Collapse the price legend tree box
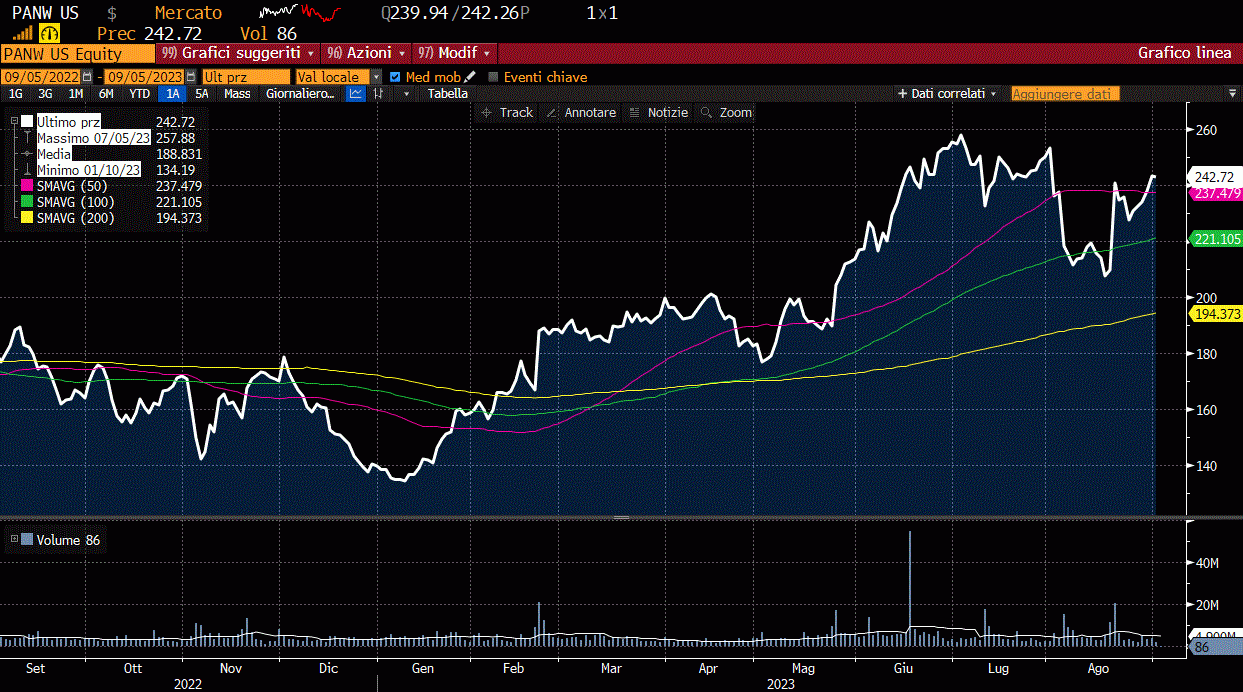 tap(14, 121)
